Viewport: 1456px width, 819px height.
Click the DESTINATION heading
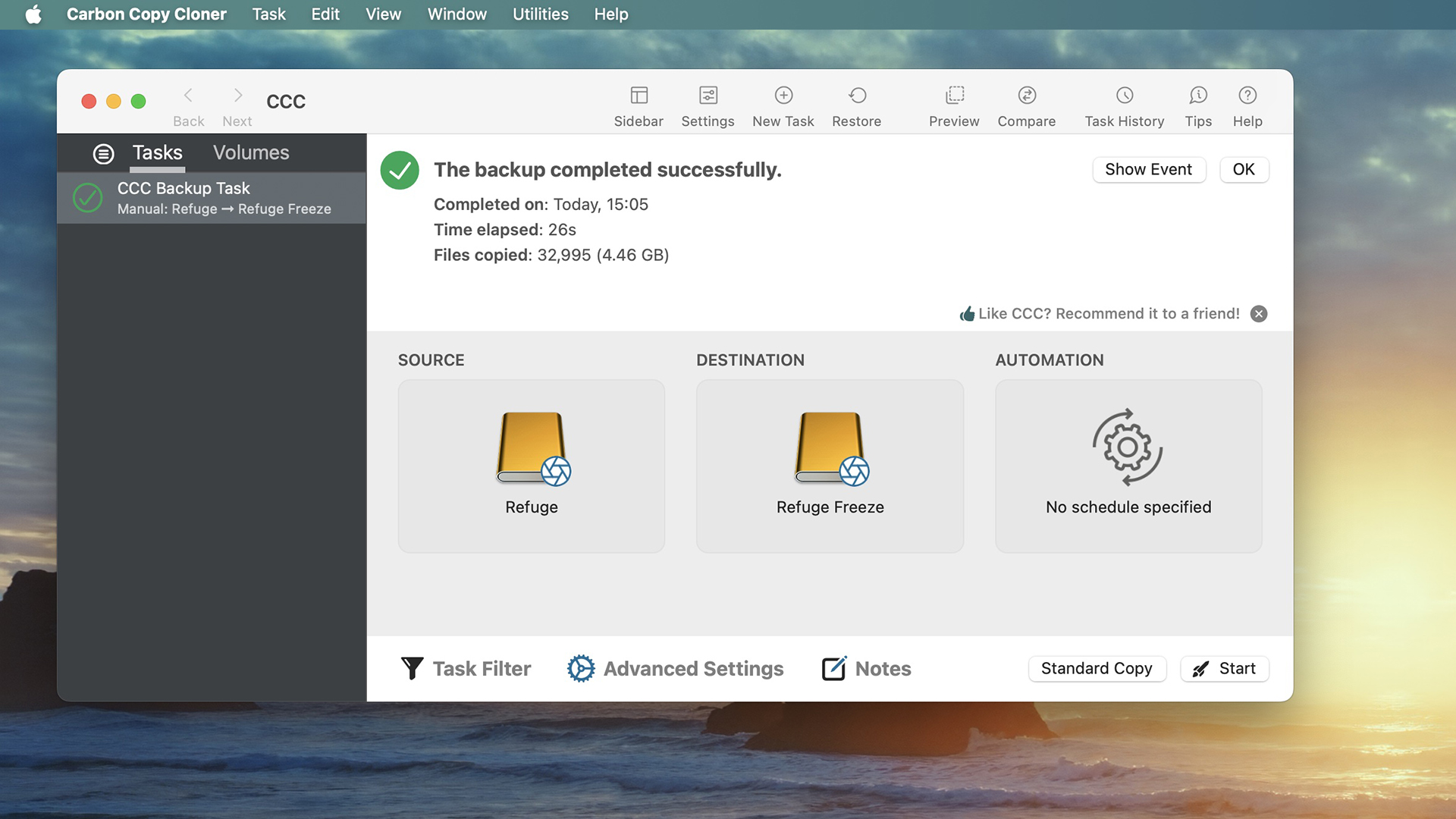(x=750, y=360)
